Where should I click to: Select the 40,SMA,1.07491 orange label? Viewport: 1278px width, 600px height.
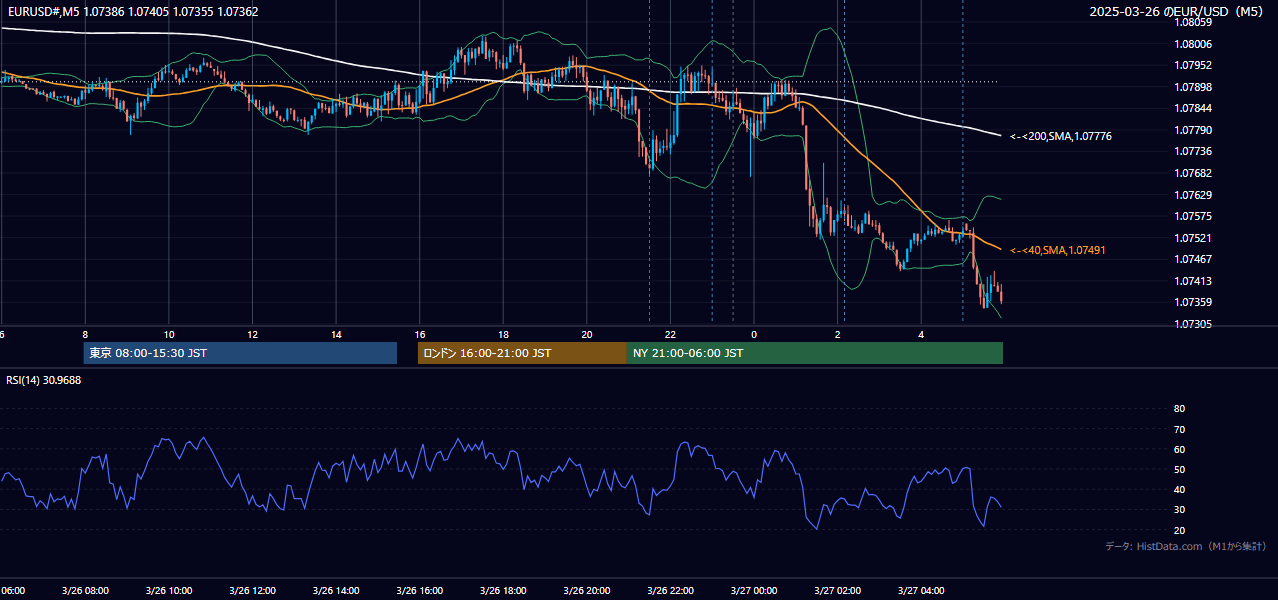point(1058,250)
